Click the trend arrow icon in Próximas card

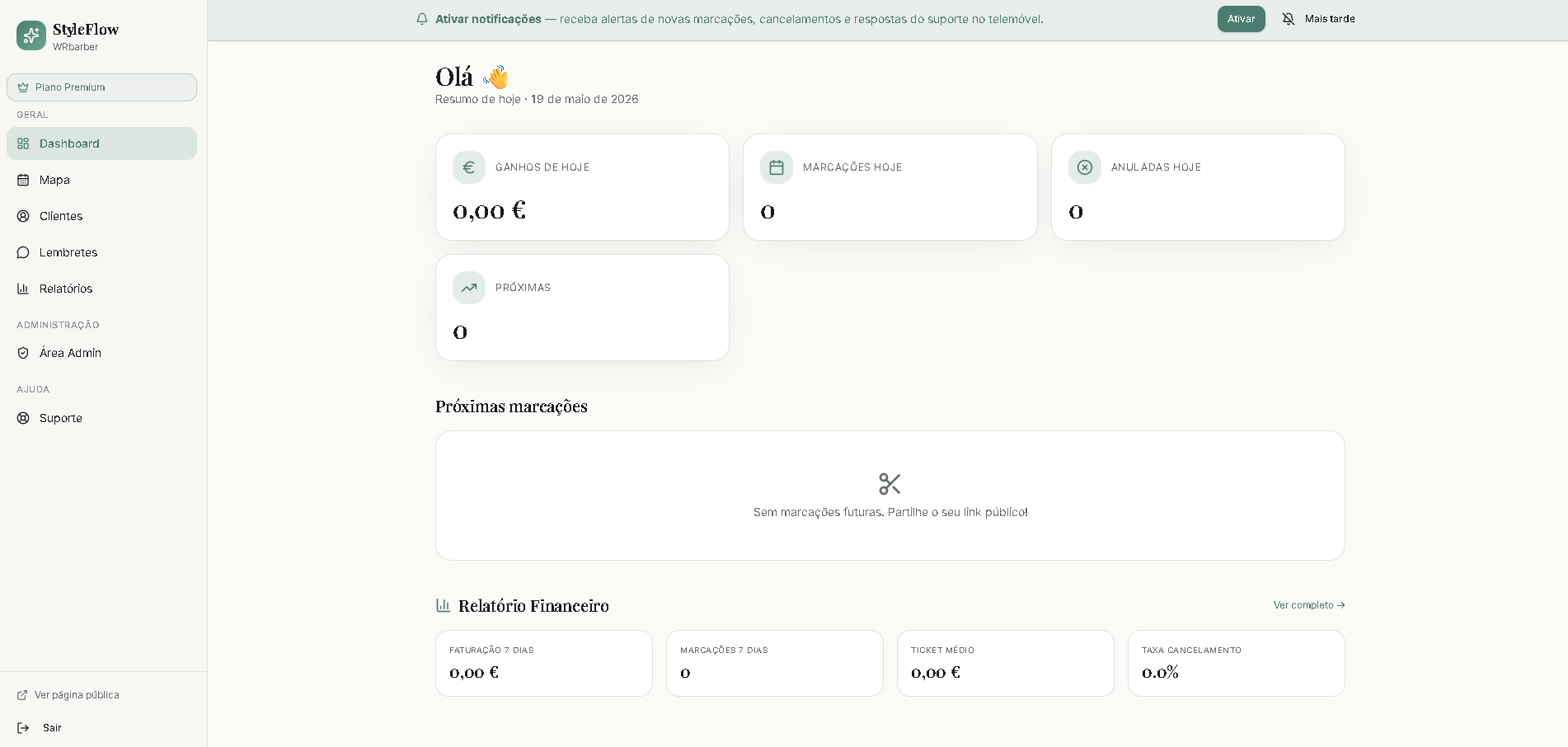point(469,288)
